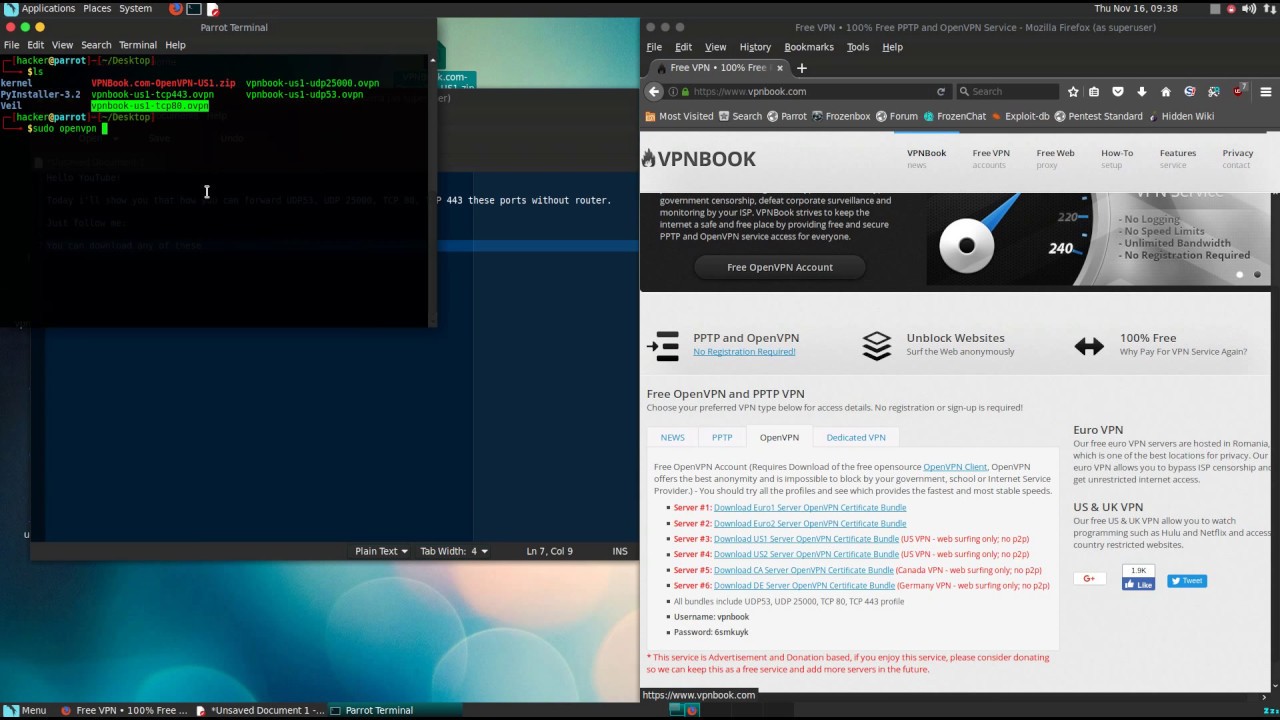
Task: Switch to the Dedicated VPN tab
Action: click(856, 437)
